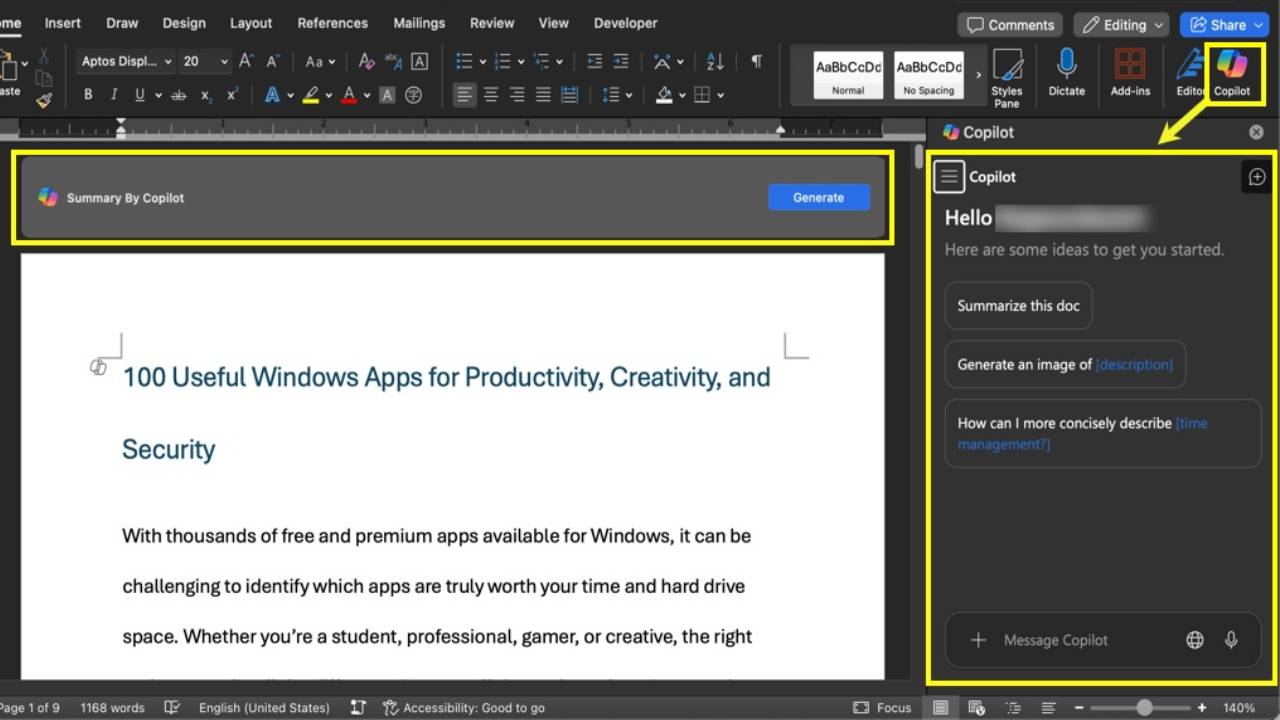Open the Comments button
This screenshot has width=1280, height=720.
click(1010, 25)
